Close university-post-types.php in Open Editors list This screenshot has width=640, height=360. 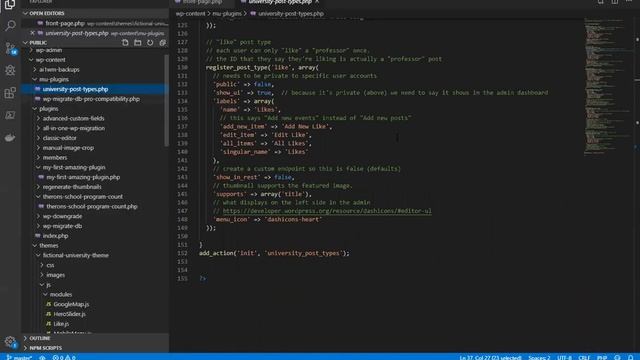point(33,33)
